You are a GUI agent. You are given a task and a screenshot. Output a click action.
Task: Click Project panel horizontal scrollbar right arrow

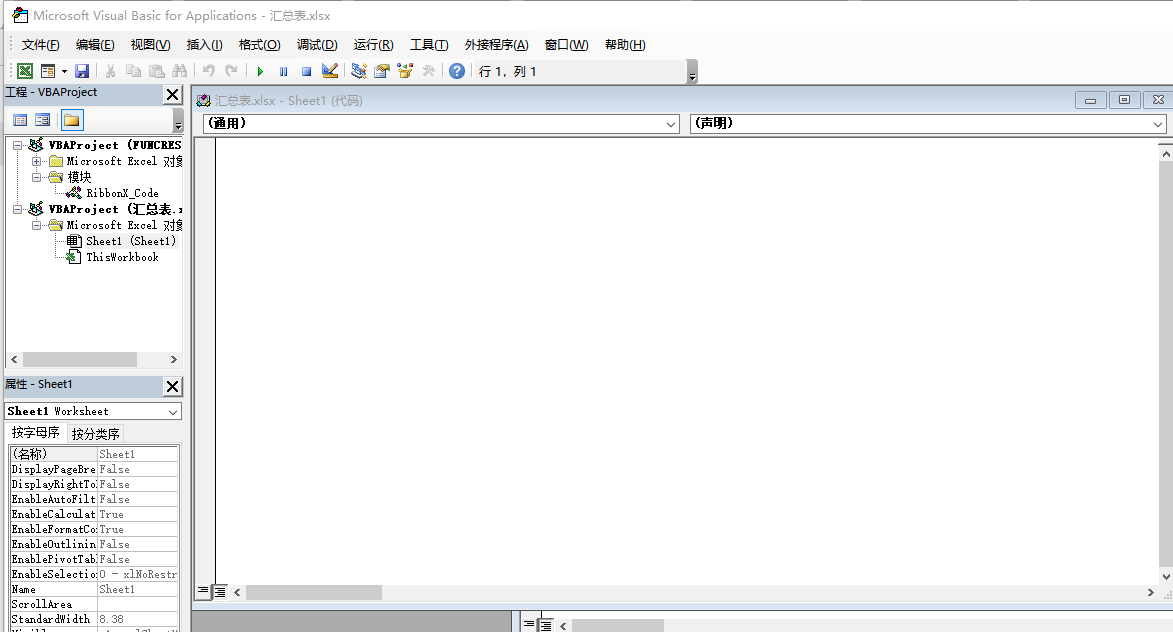tap(174, 360)
